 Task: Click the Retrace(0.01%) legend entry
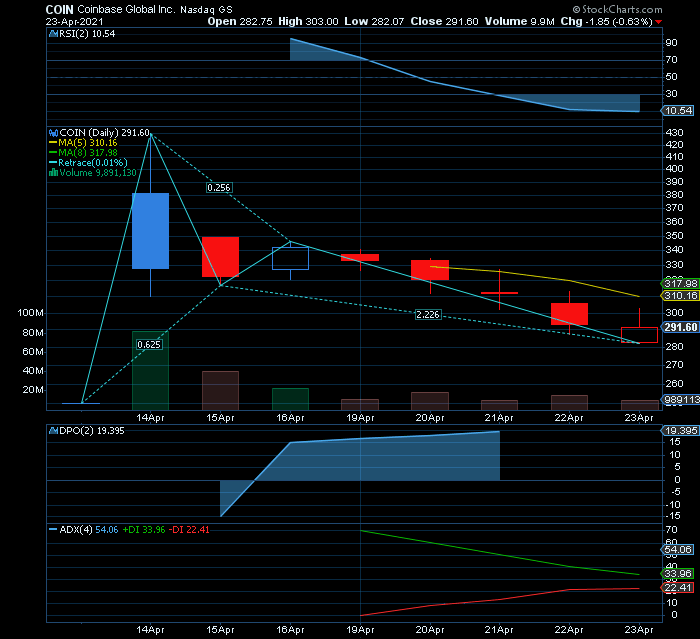[x=88, y=163]
